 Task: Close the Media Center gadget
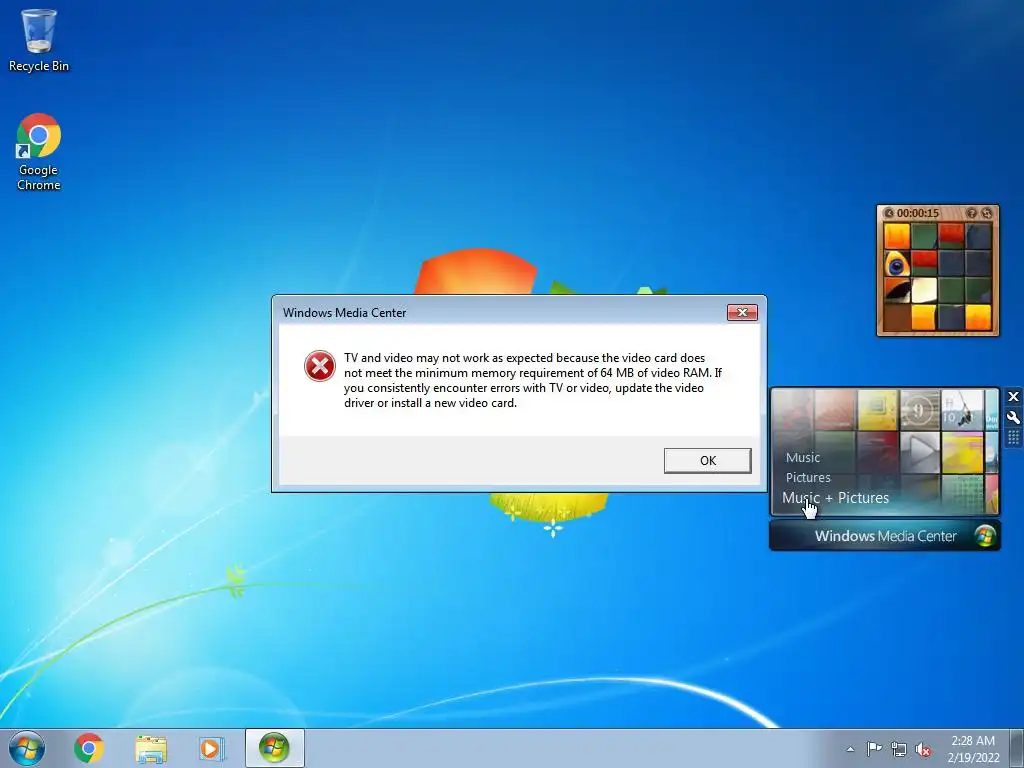tap(1013, 396)
